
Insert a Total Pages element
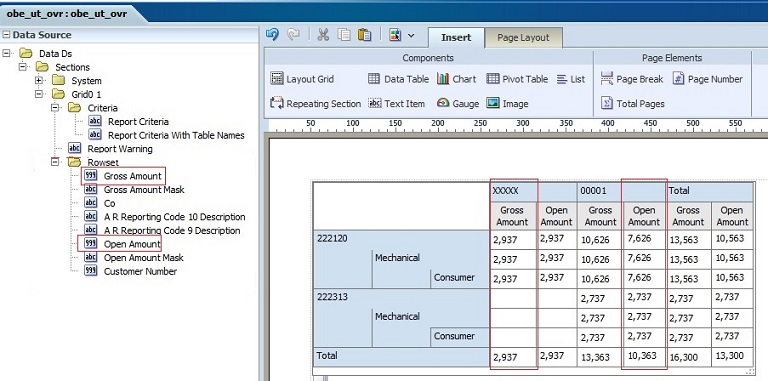tap(633, 103)
